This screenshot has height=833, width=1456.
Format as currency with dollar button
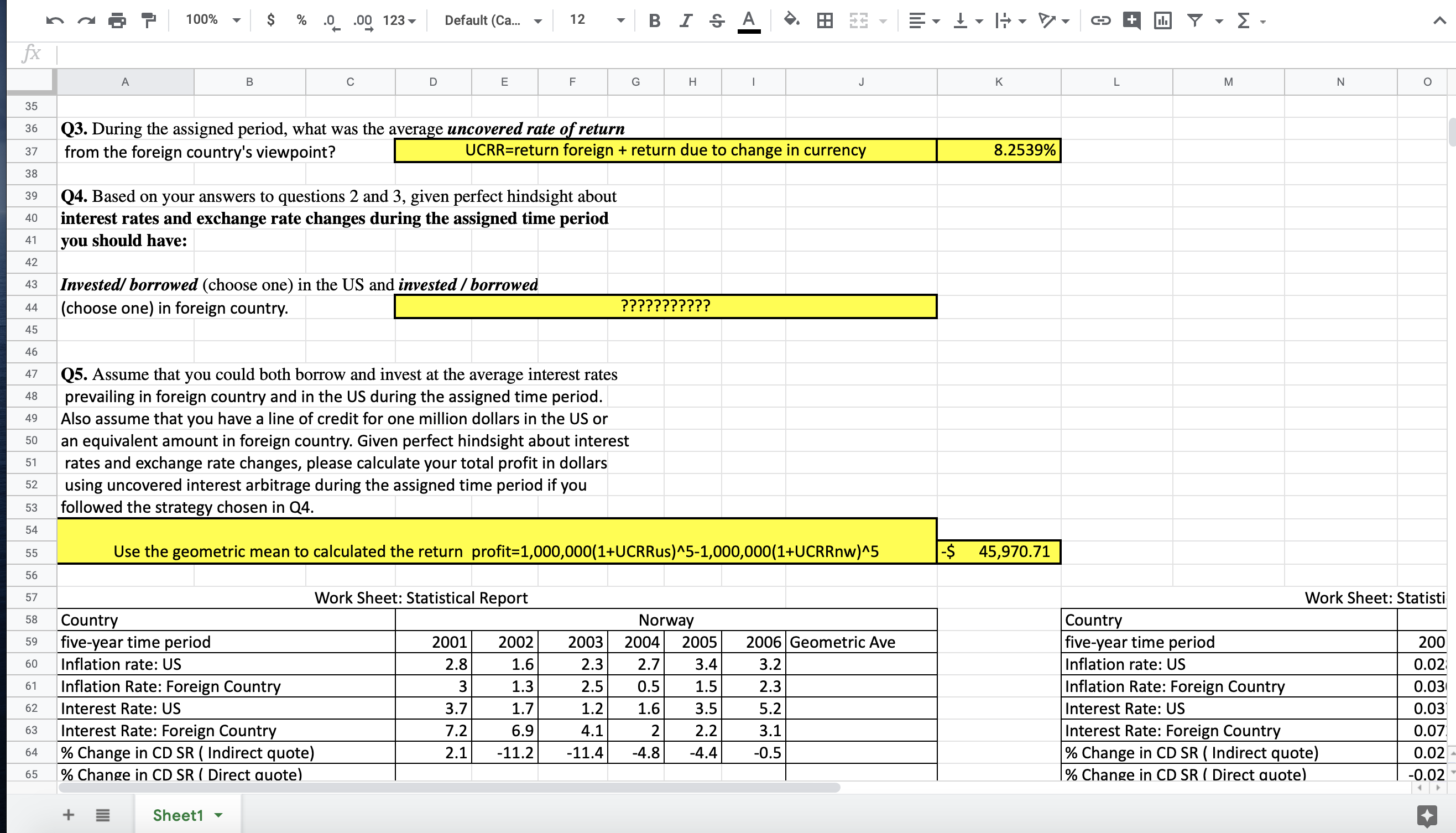point(271,20)
